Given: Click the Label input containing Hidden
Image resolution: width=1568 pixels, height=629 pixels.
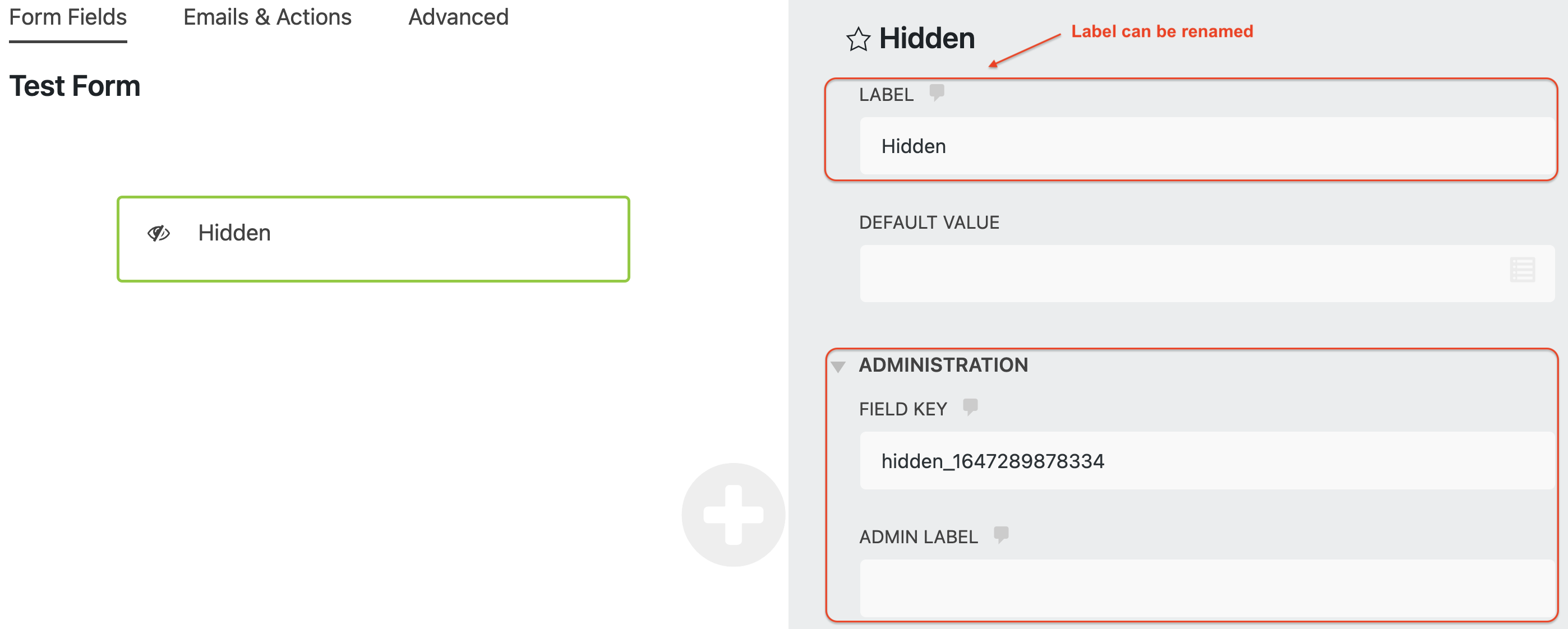Looking at the screenshot, I should pos(1193,146).
